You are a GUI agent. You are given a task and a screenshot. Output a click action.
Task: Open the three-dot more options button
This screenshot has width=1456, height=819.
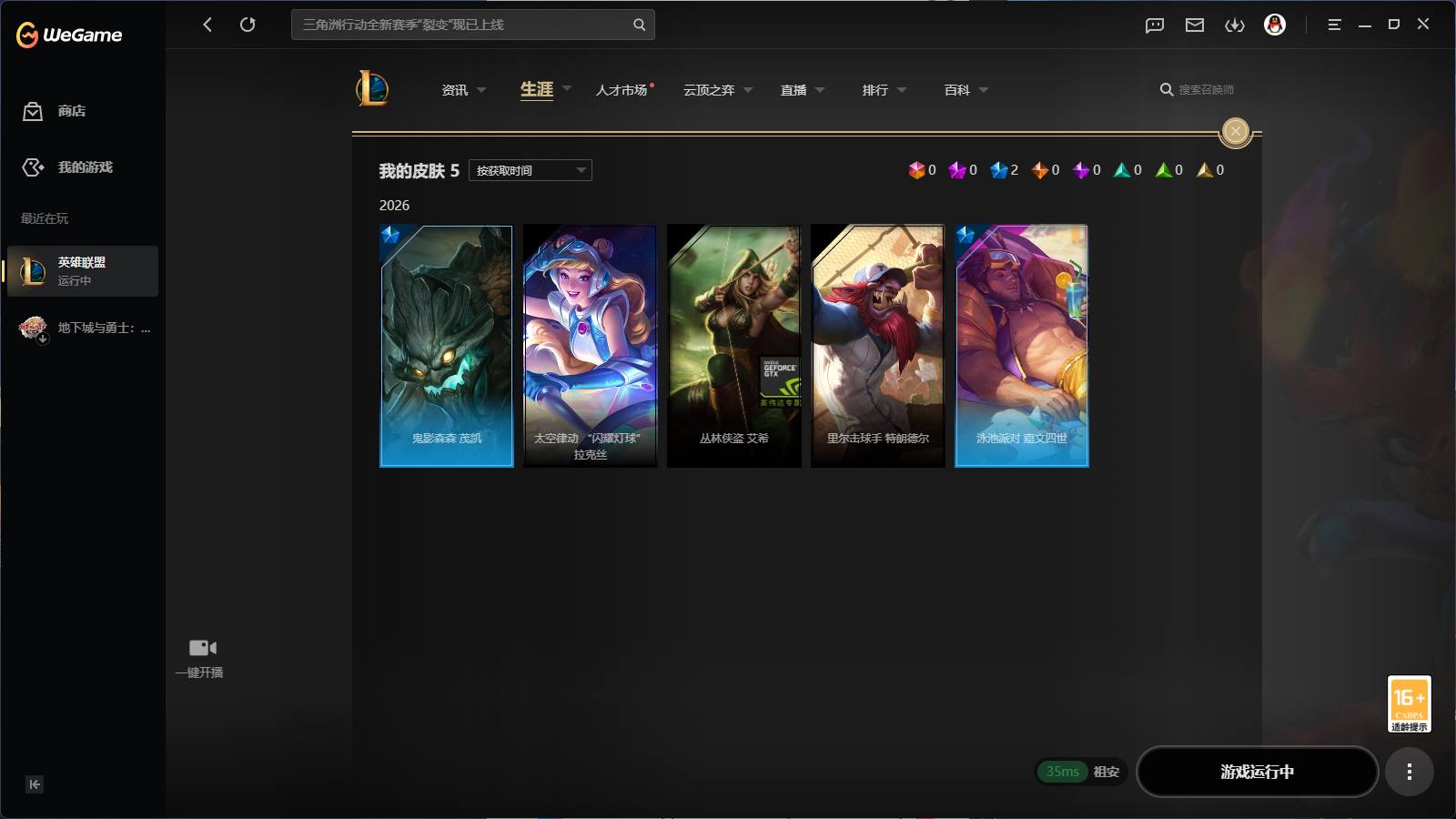pyautogui.click(x=1410, y=772)
